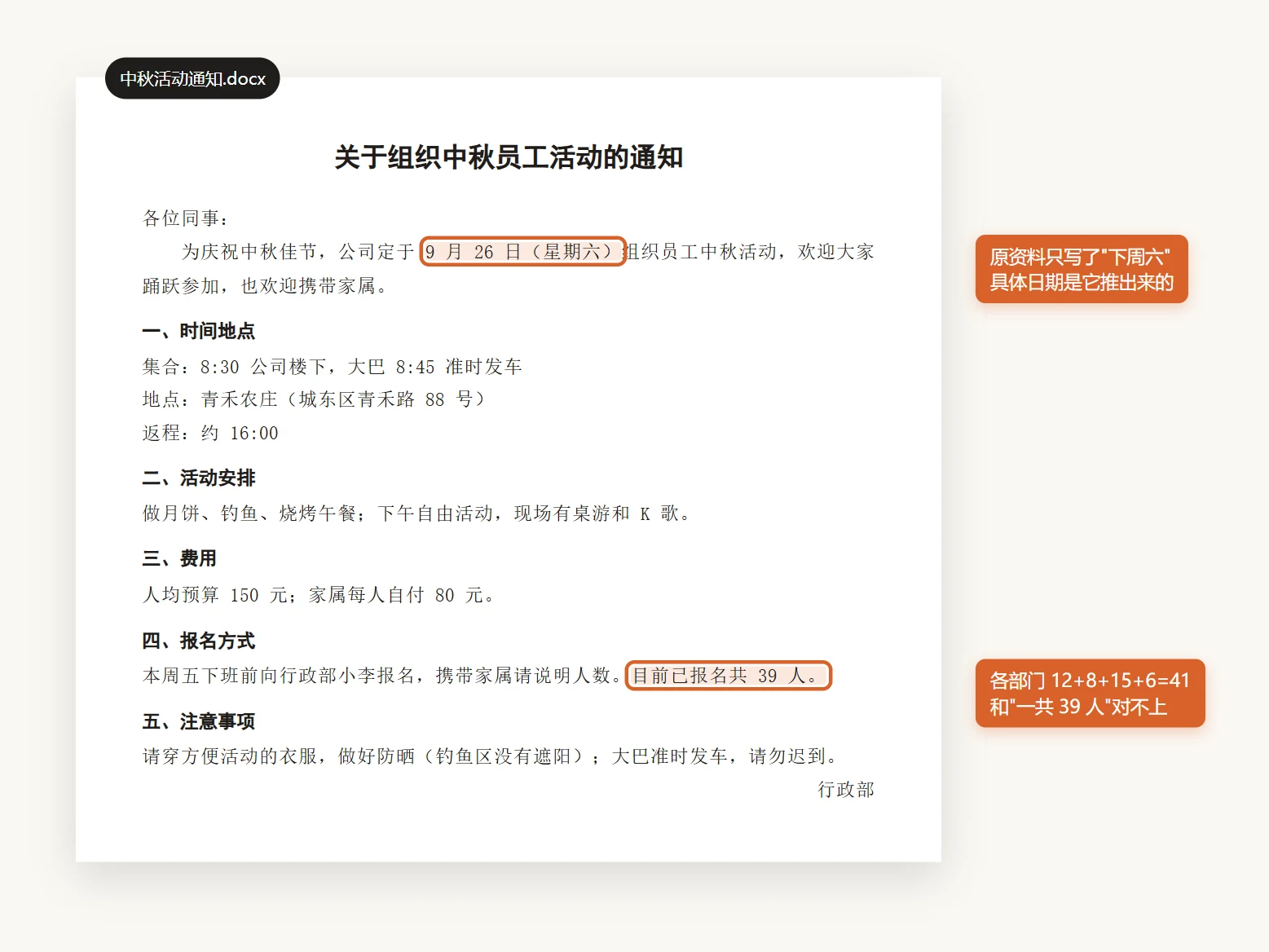1269x952 pixels.
Task: Click the greeting 各位同事：
Action: [x=187, y=218]
